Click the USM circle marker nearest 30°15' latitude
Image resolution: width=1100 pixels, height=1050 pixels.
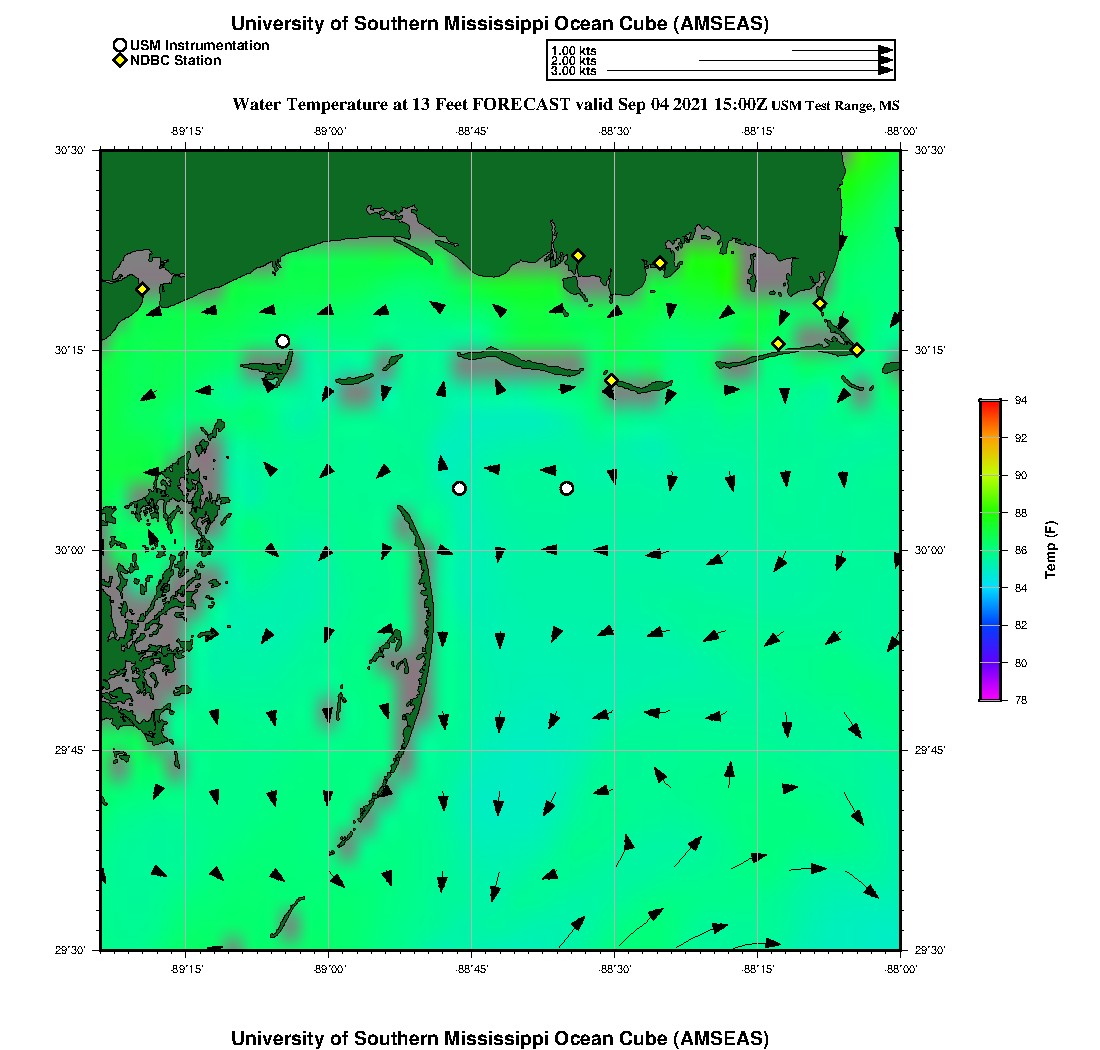click(x=283, y=341)
